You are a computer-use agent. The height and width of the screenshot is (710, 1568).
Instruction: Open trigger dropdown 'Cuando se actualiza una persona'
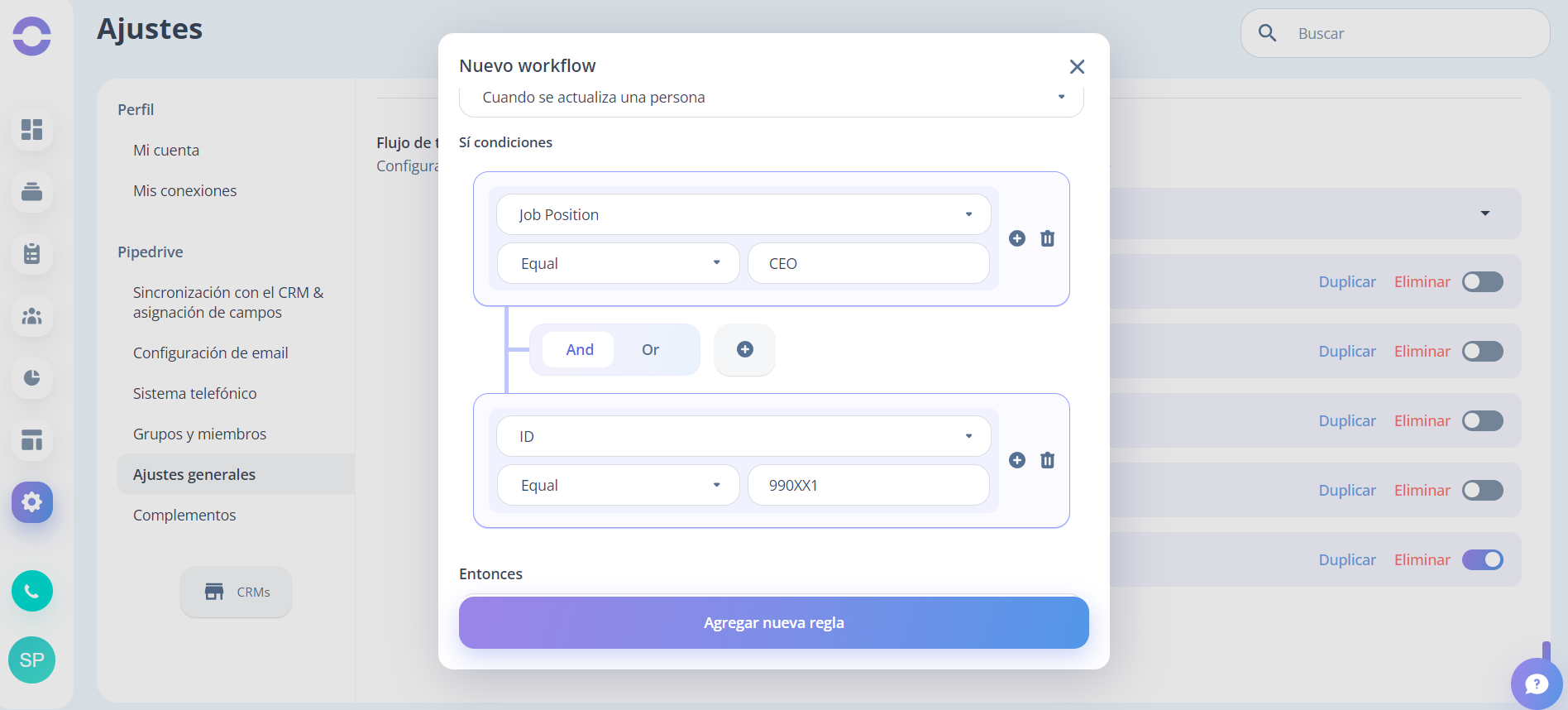771,98
